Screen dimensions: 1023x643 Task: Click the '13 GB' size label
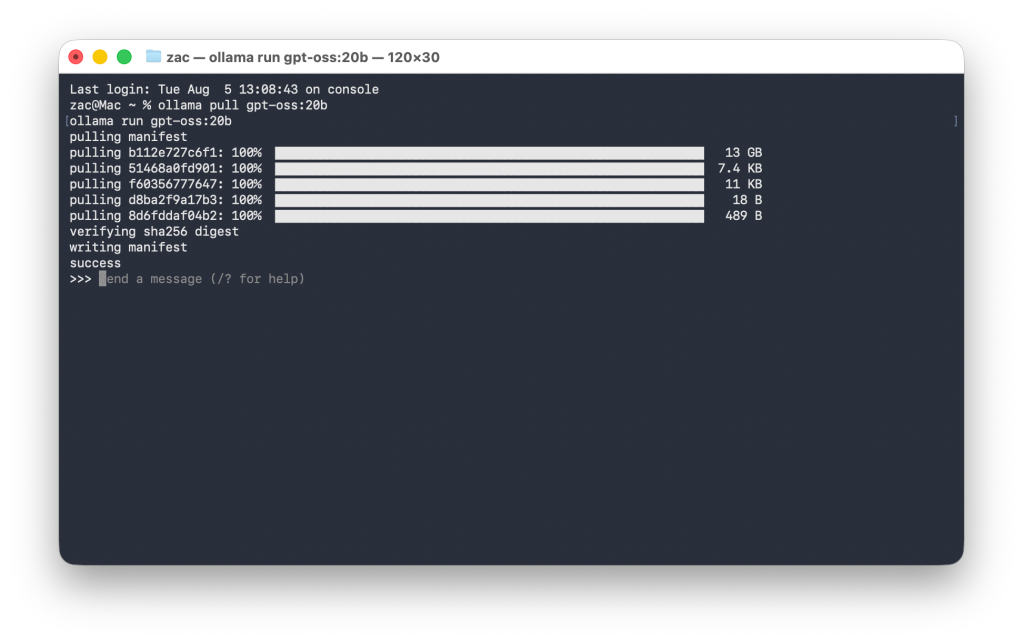point(743,153)
